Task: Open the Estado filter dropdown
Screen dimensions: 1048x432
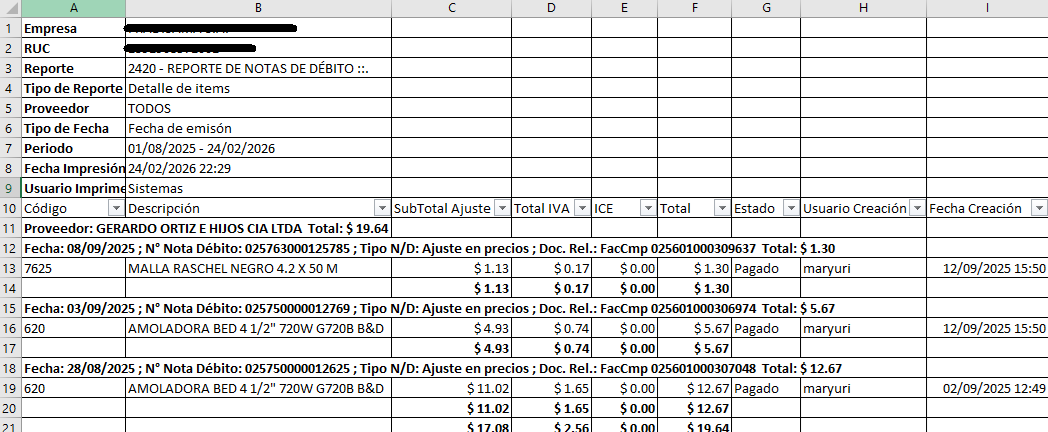Action: (x=791, y=208)
